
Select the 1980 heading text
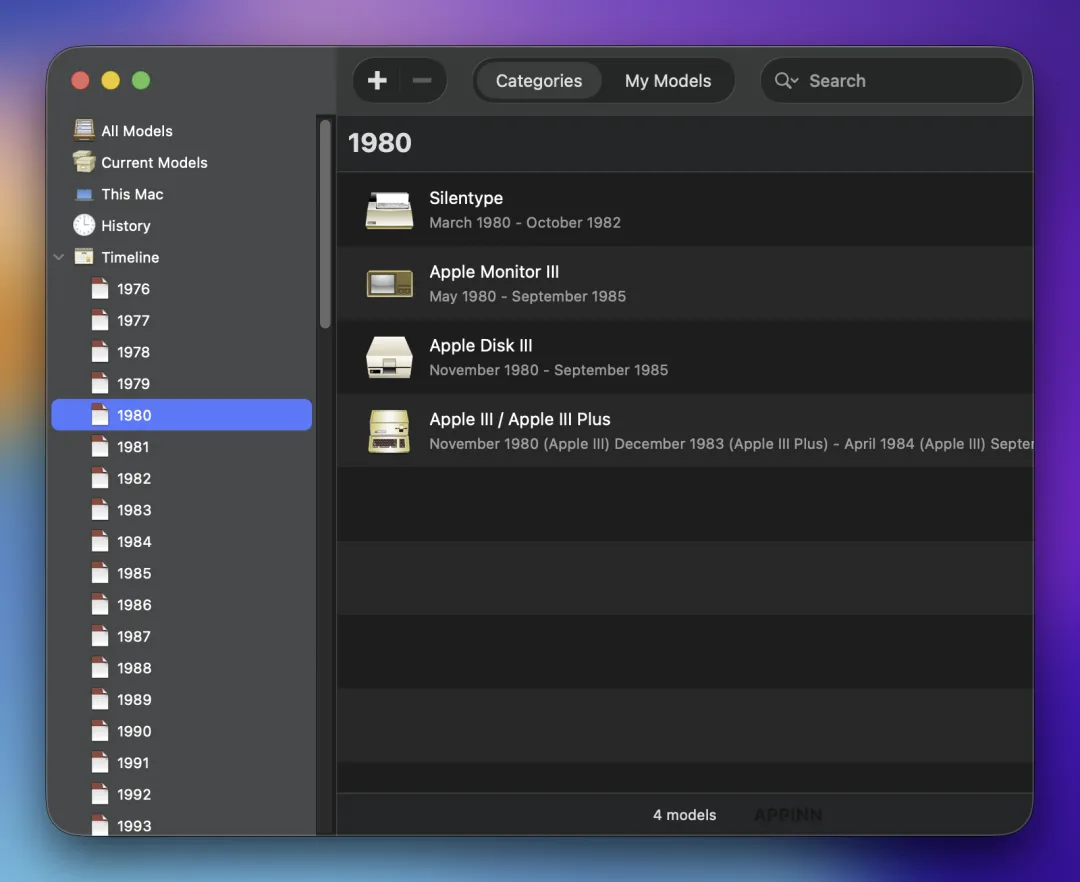[380, 143]
